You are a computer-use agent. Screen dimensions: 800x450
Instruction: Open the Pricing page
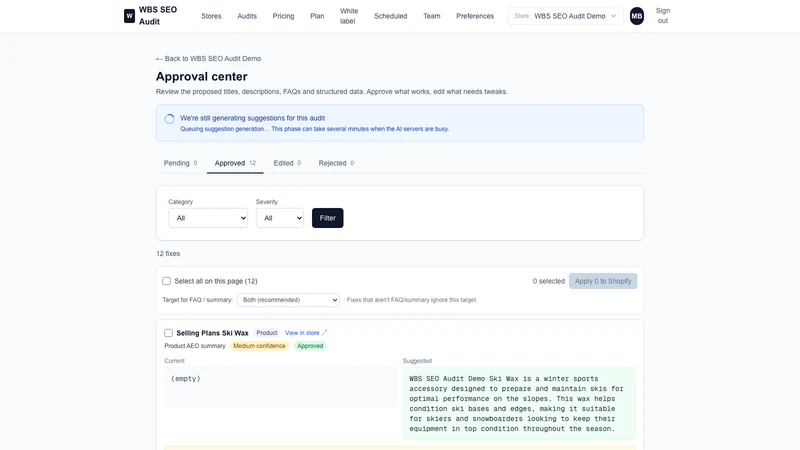tap(283, 16)
